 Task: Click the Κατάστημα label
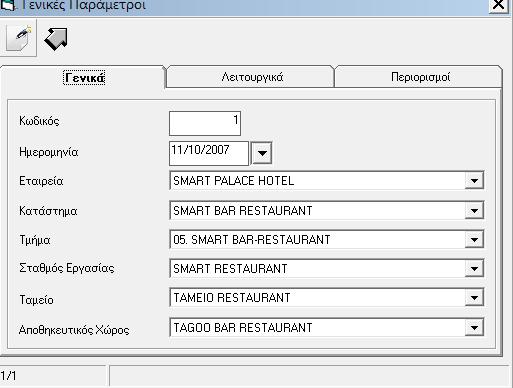click(48, 211)
